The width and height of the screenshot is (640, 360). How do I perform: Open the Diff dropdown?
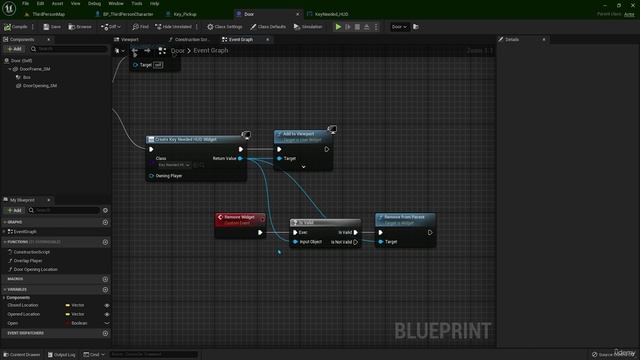point(111,27)
